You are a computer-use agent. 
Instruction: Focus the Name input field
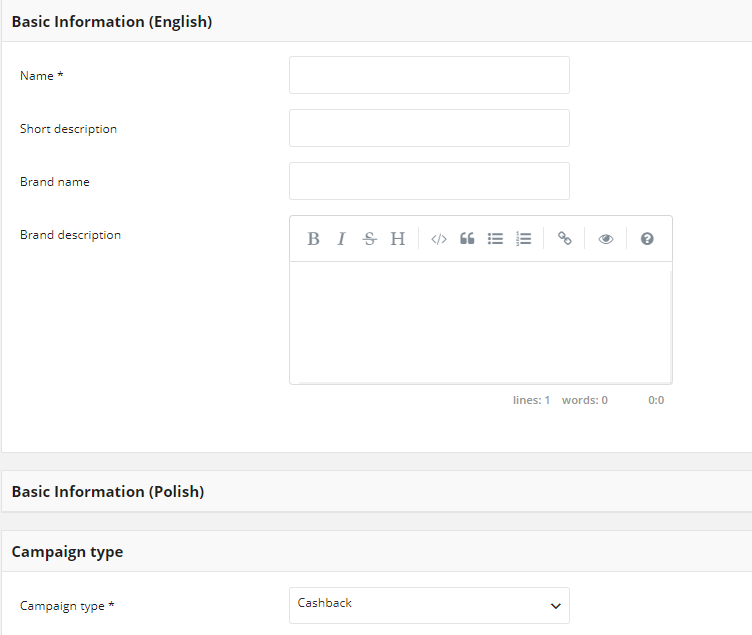[429, 75]
